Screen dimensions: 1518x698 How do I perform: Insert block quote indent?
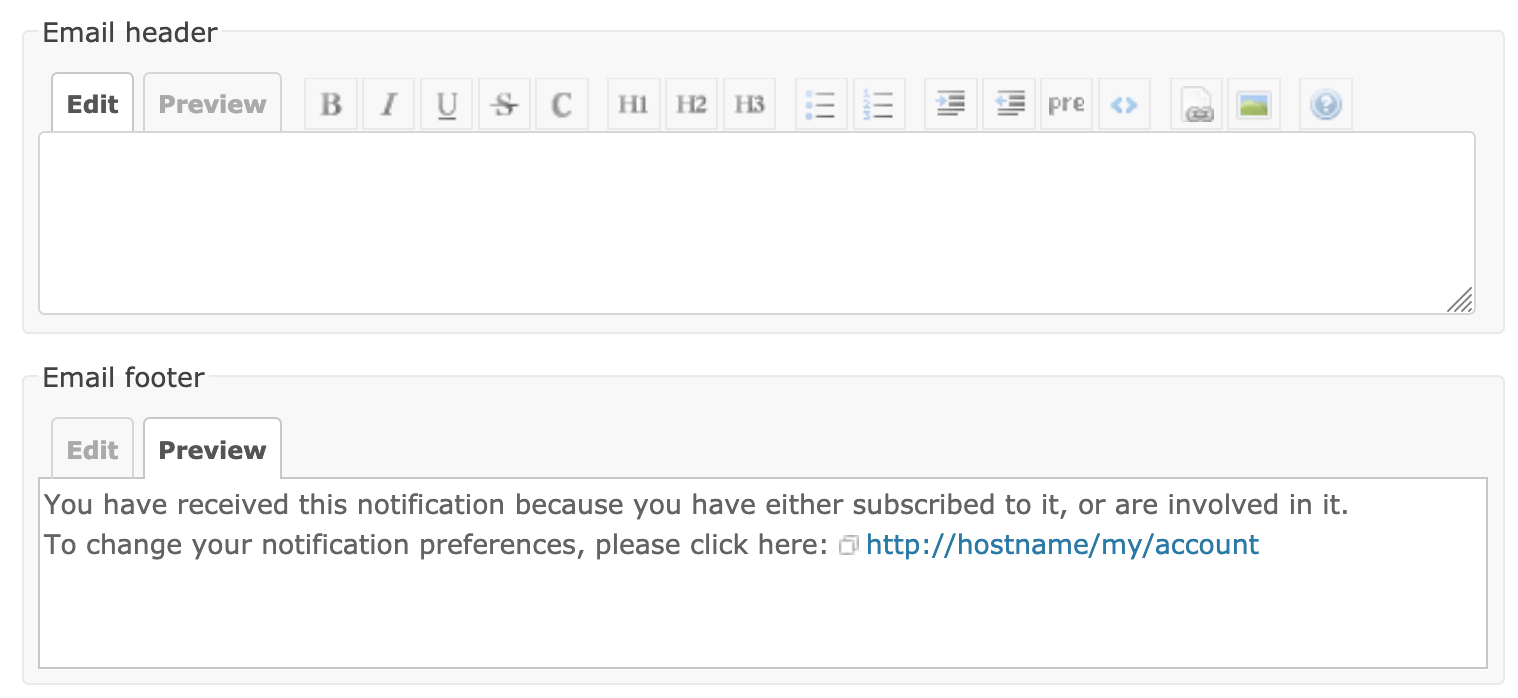[x=951, y=104]
